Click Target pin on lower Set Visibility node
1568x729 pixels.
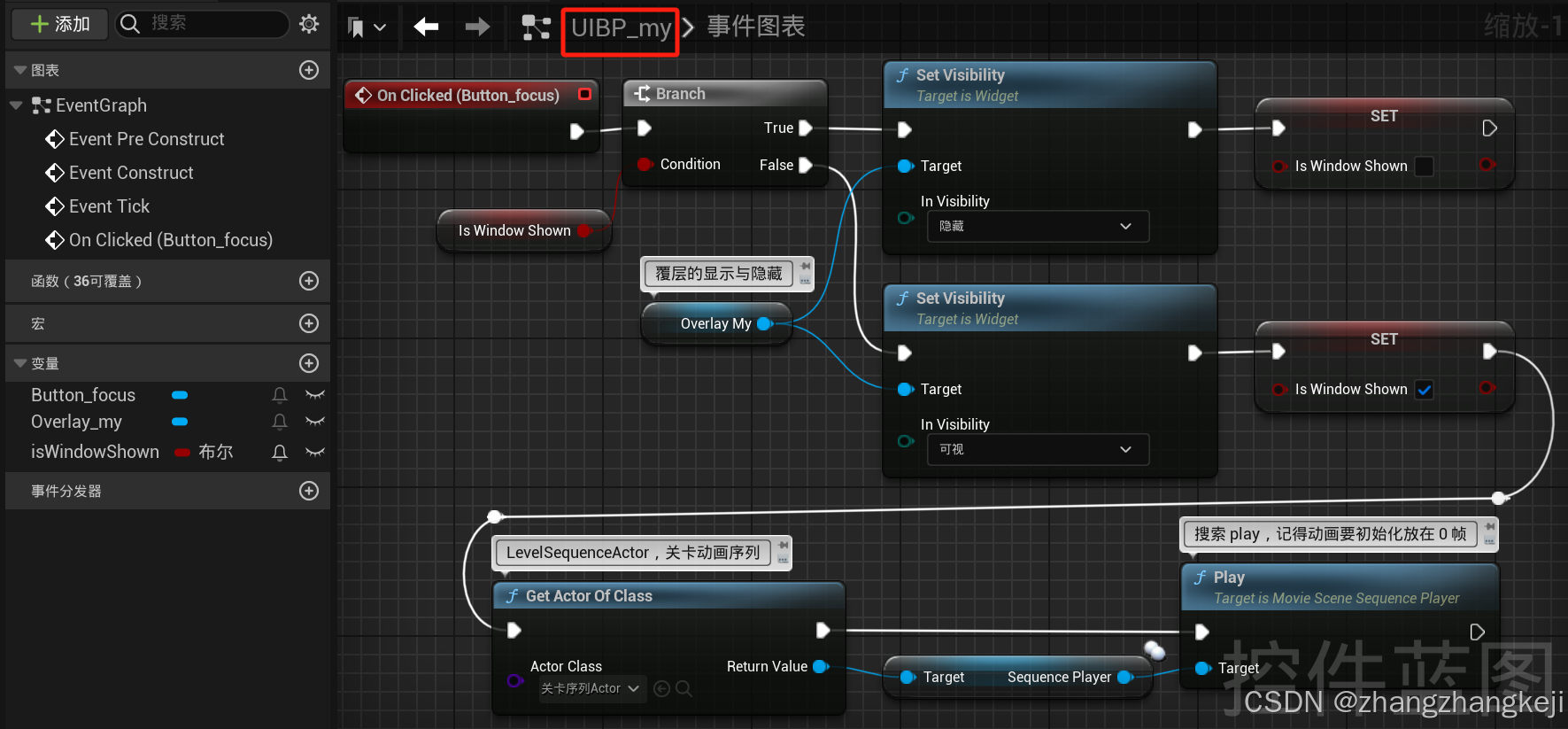(x=905, y=390)
